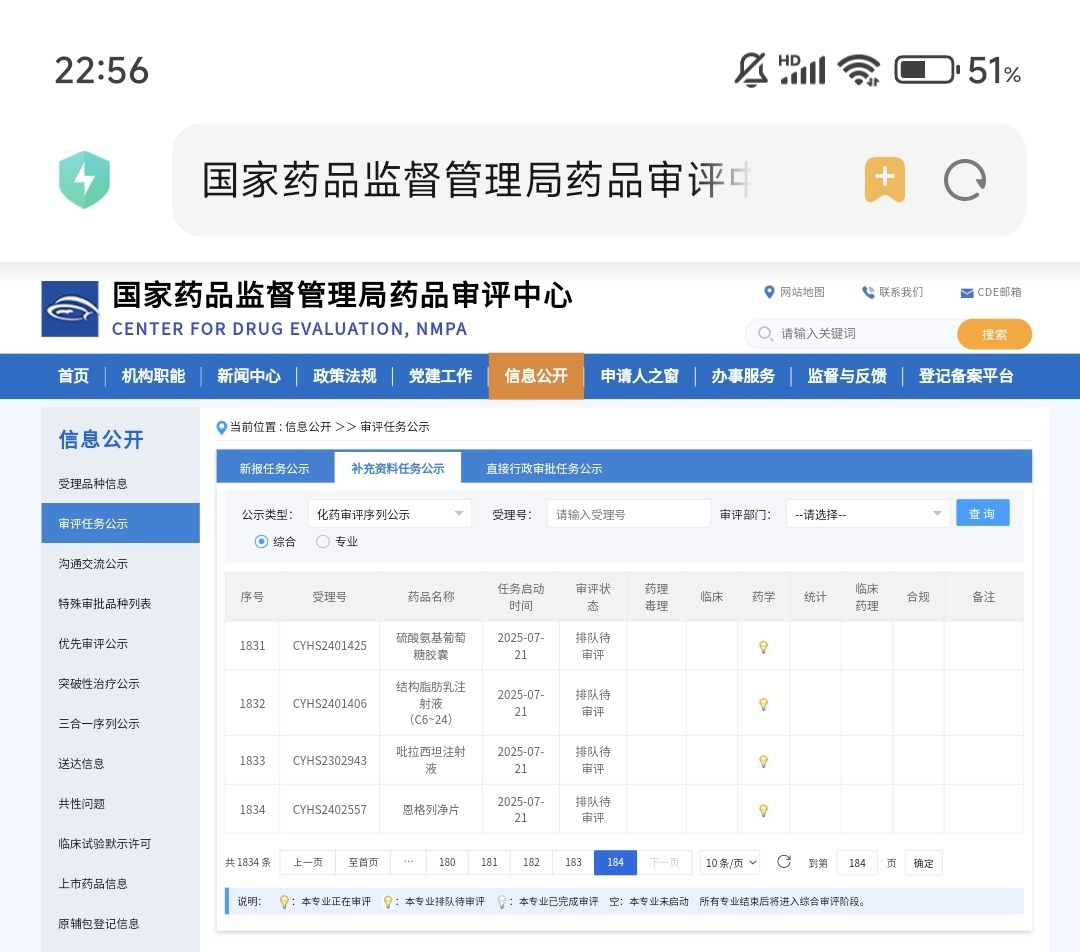Open 突破性治疗公示 in sidebar
The image size is (1080, 952).
click(x=98, y=683)
